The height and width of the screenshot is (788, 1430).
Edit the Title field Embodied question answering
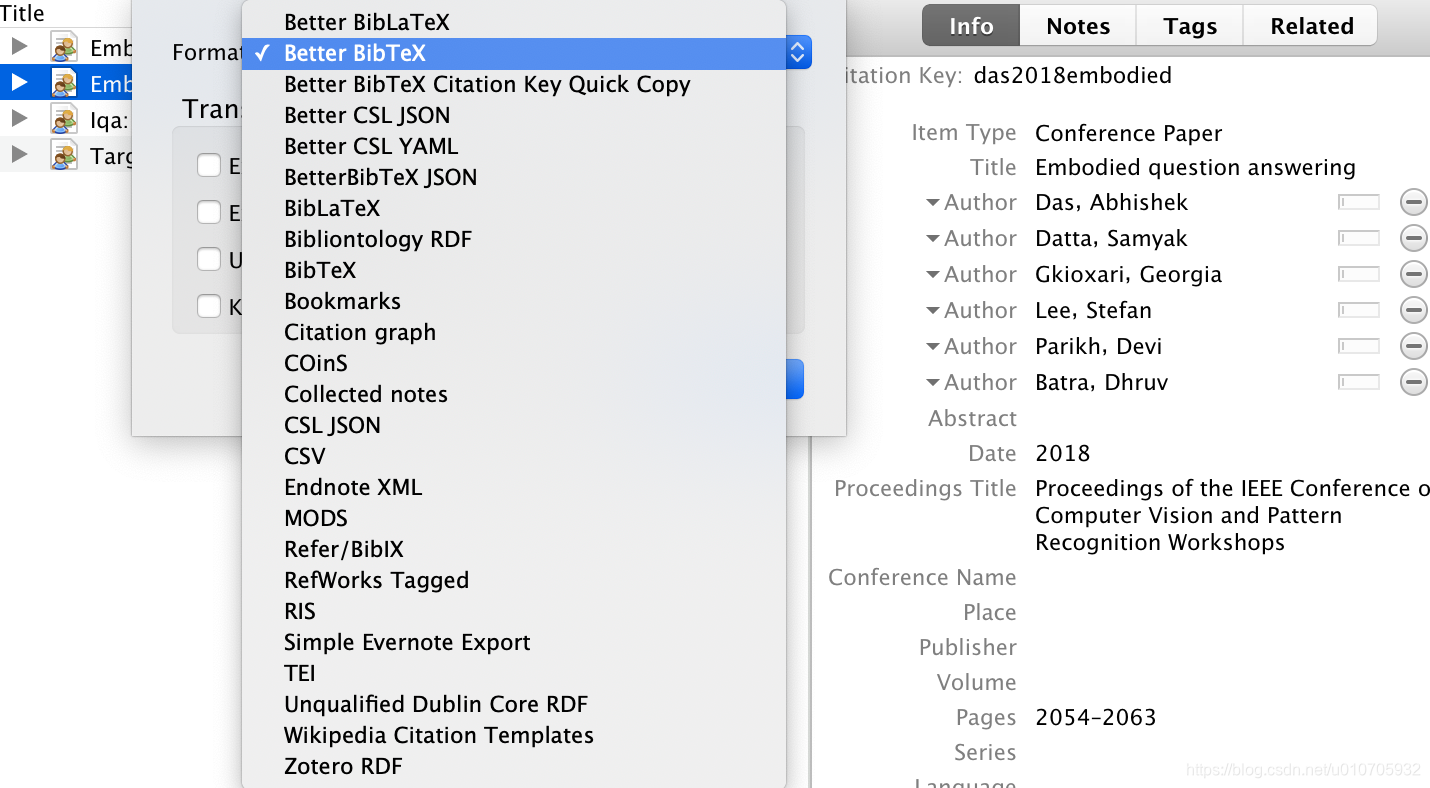coord(1195,167)
